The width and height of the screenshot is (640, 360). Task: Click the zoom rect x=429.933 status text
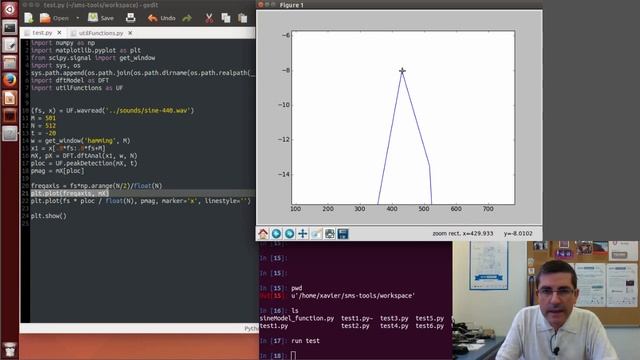[x=463, y=233]
